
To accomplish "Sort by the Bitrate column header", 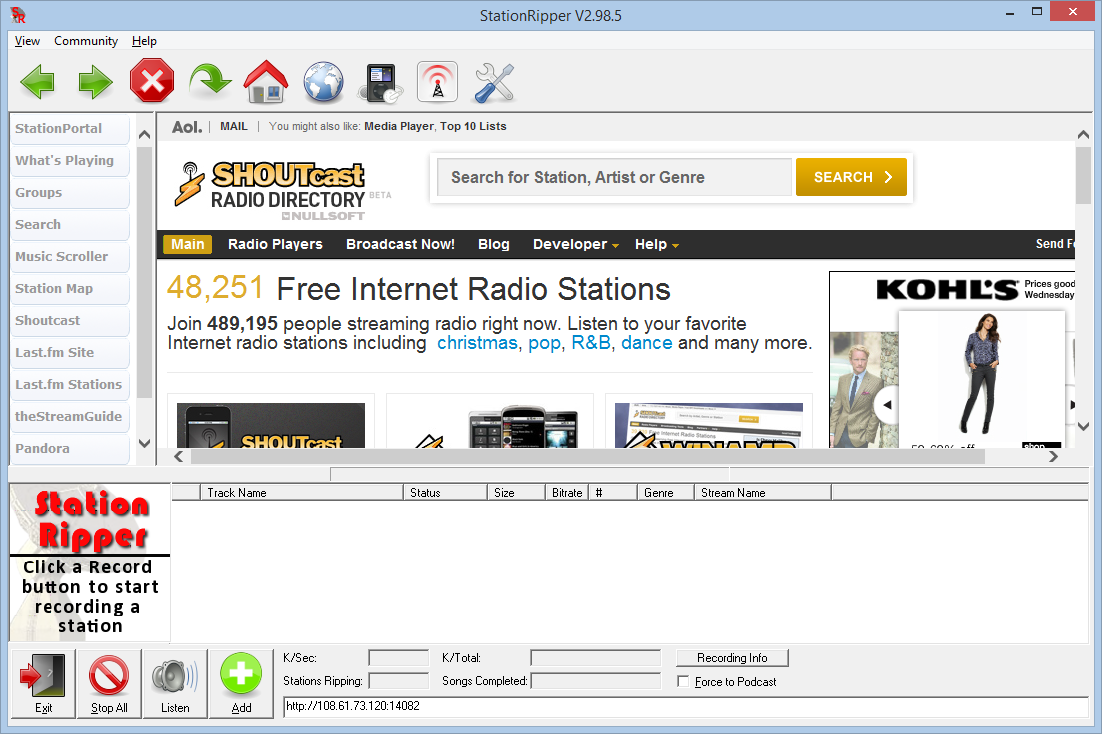I will pyautogui.click(x=566, y=493).
